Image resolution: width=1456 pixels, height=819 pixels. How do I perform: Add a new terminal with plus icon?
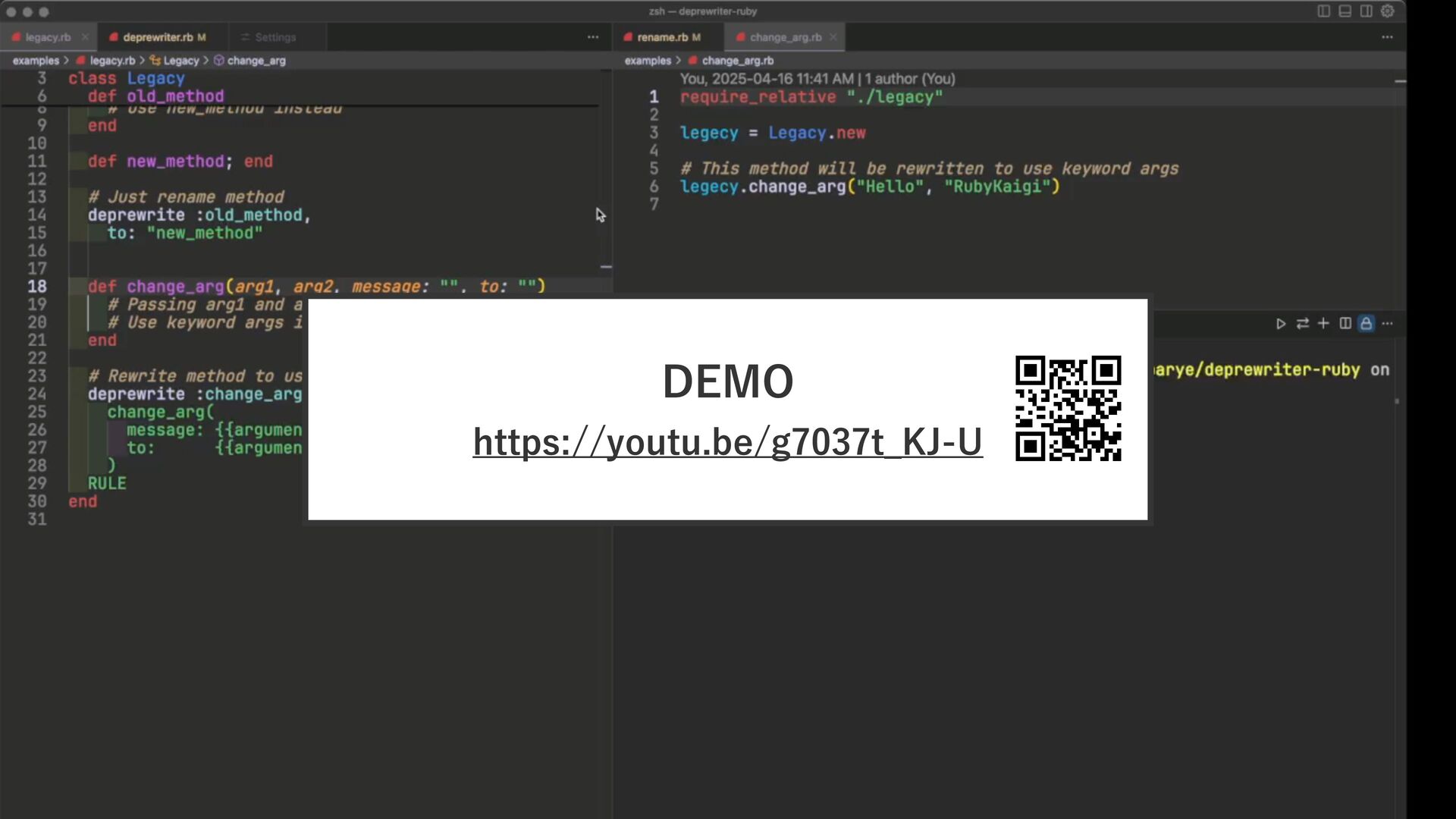(x=1323, y=324)
